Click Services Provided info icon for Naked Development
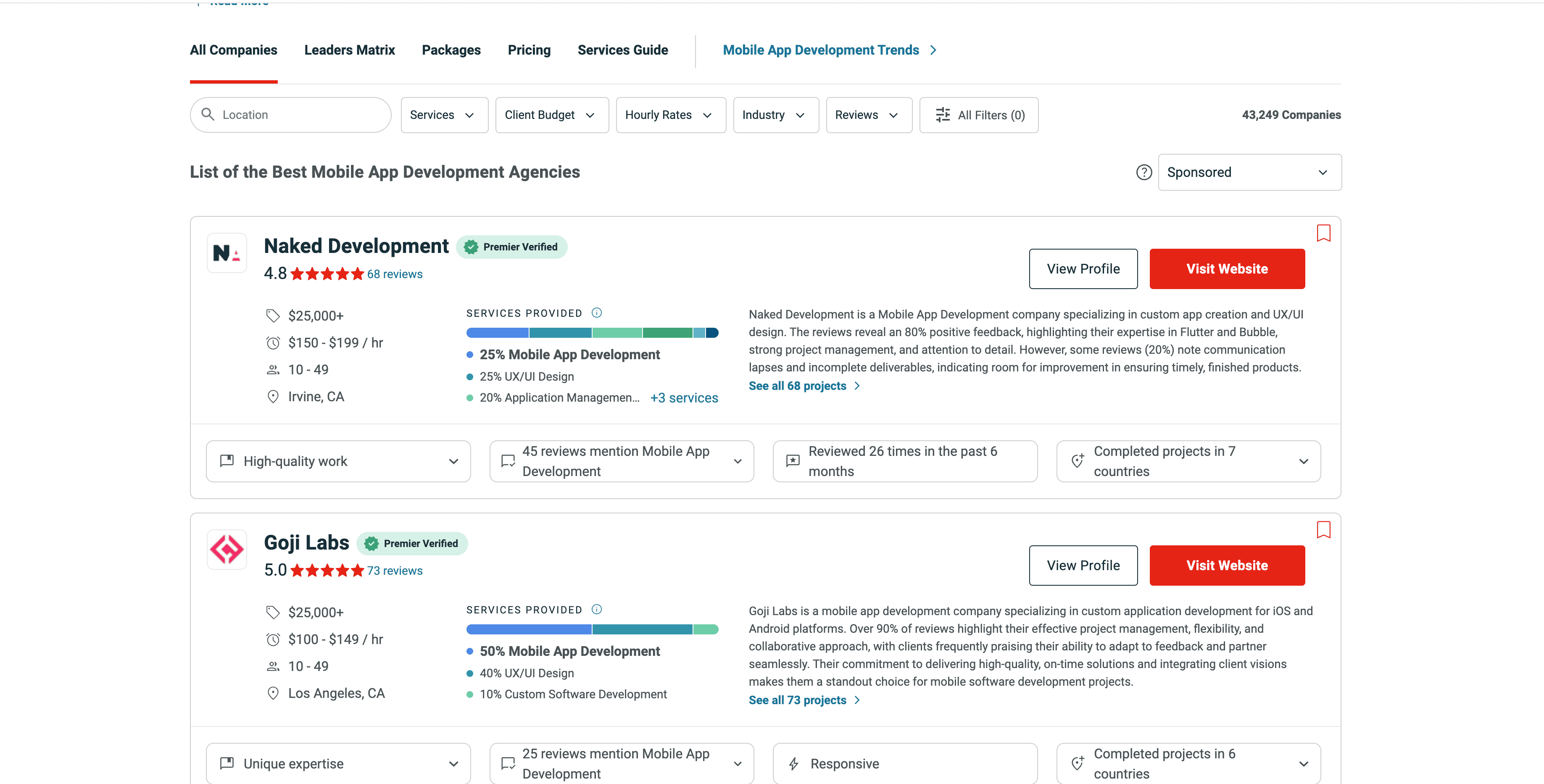 (596, 313)
